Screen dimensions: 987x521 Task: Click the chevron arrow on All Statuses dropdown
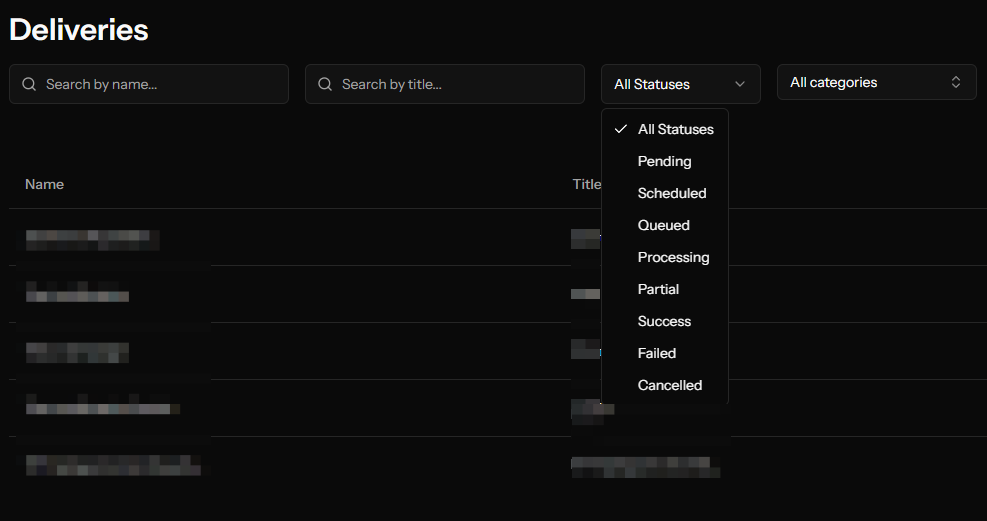(x=740, y=85)
